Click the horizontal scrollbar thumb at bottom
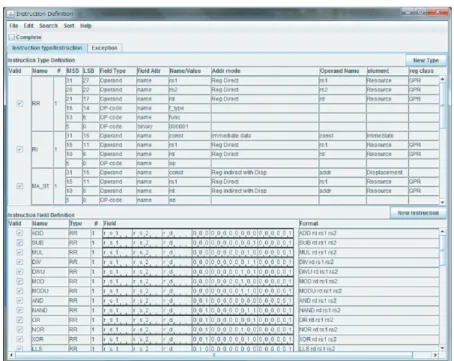Screen dimensions: 454x361 pyautogui.click(x=214, y=355)
